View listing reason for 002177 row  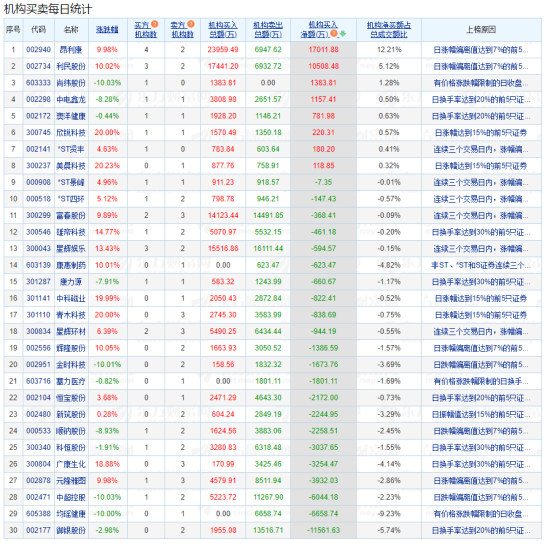(481, 530)
